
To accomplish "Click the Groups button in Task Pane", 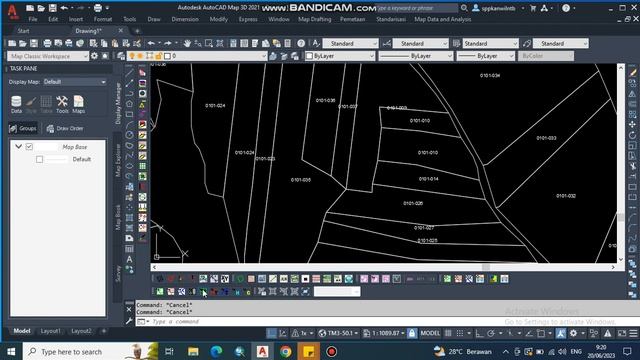I will (23, 128).
